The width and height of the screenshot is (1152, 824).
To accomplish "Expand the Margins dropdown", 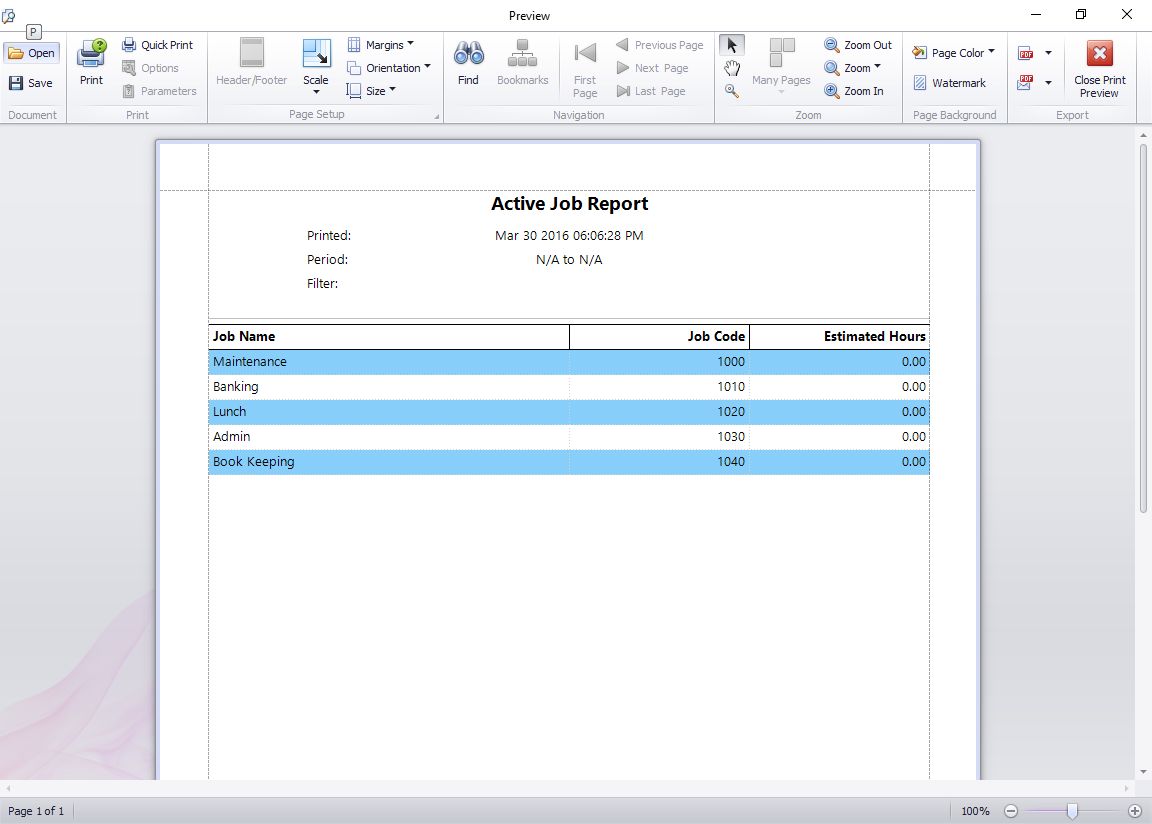I will pos(381,45).
